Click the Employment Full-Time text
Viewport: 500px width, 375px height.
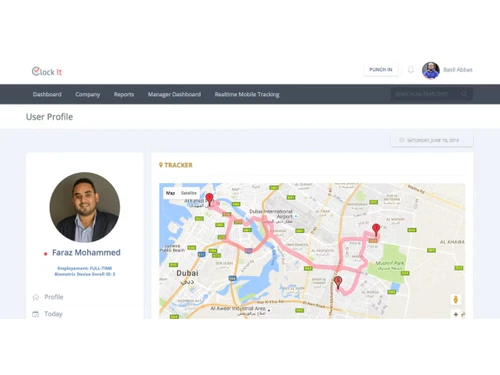[x=85, y=268]
